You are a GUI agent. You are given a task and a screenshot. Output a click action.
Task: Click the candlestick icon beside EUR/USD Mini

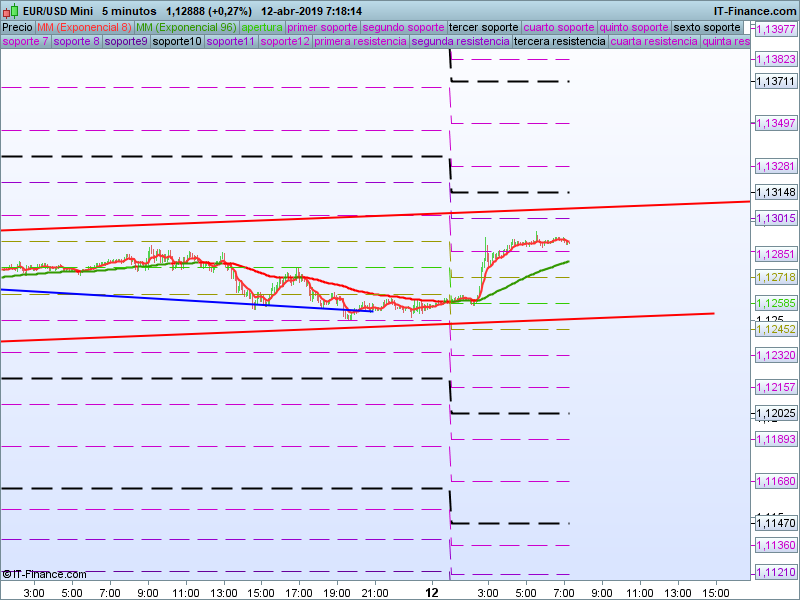tap(12, 10)
